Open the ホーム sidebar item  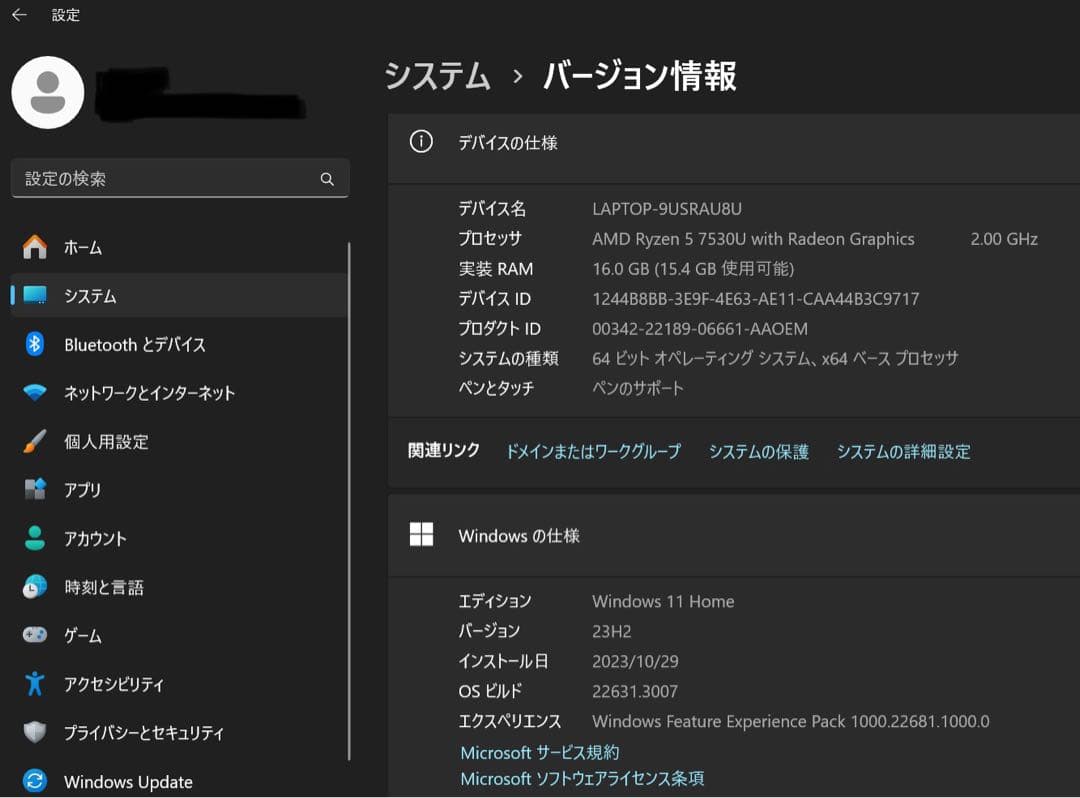[x=35, y=246]
